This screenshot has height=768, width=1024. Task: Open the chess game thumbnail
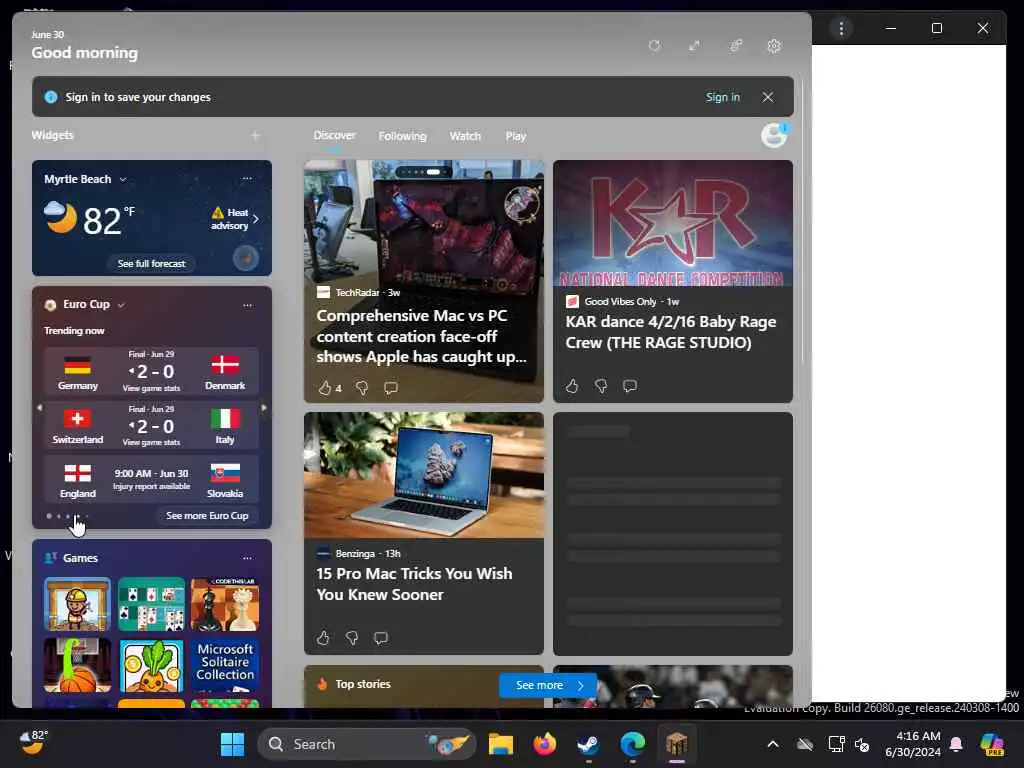coord(225,604)
